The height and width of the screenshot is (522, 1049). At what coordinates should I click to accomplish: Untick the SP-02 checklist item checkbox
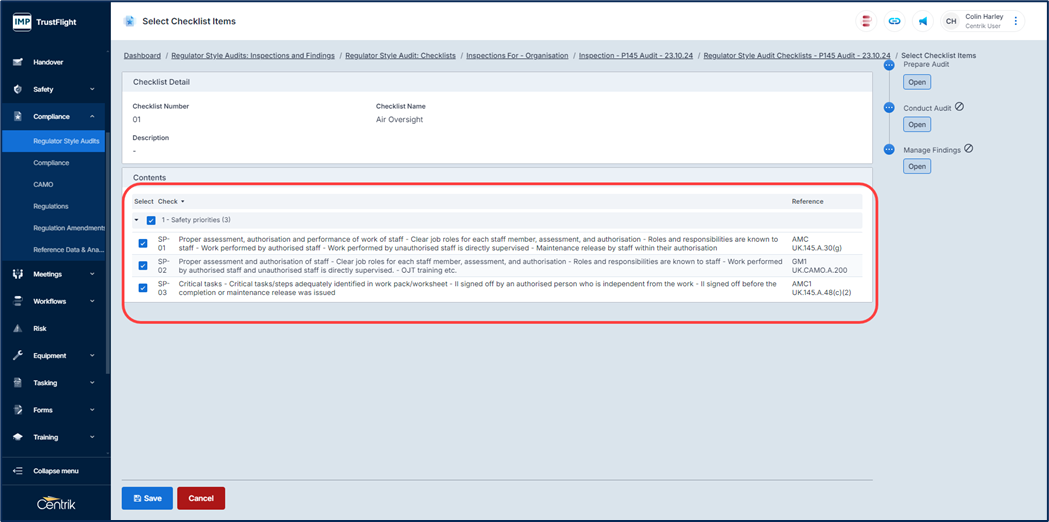143,266
